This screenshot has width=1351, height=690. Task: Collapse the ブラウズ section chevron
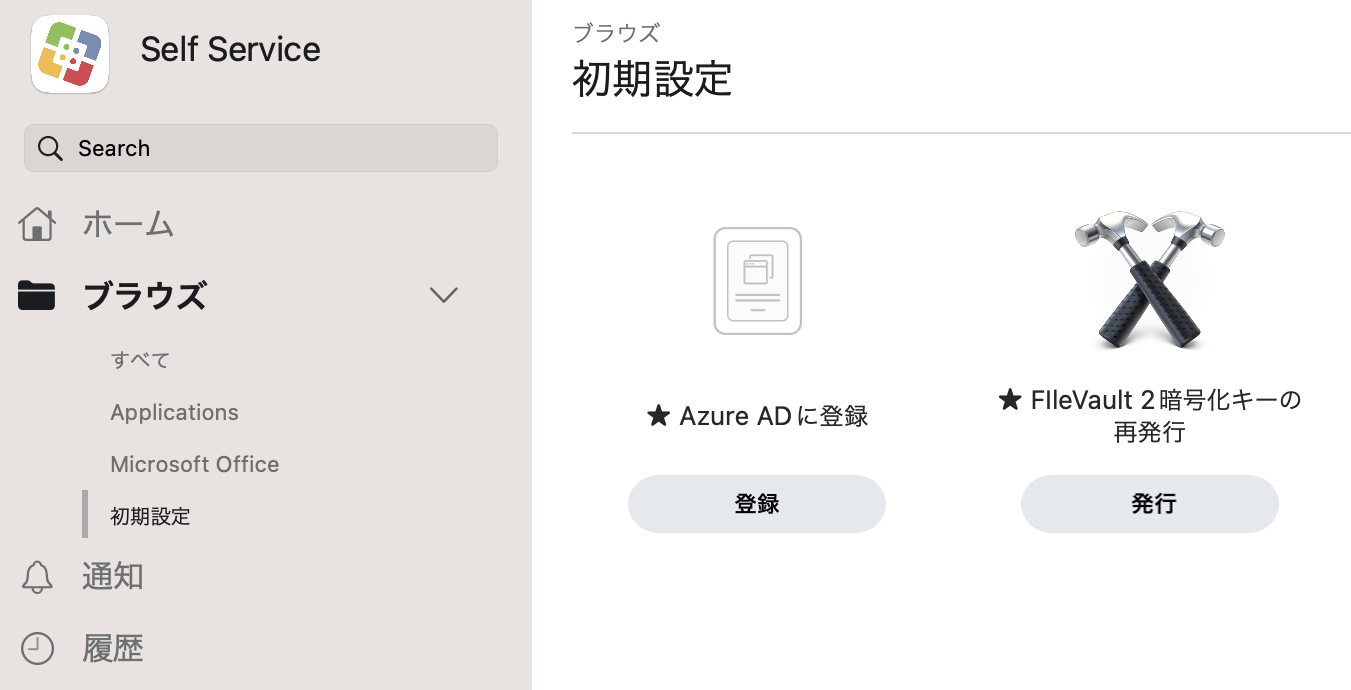443,295
